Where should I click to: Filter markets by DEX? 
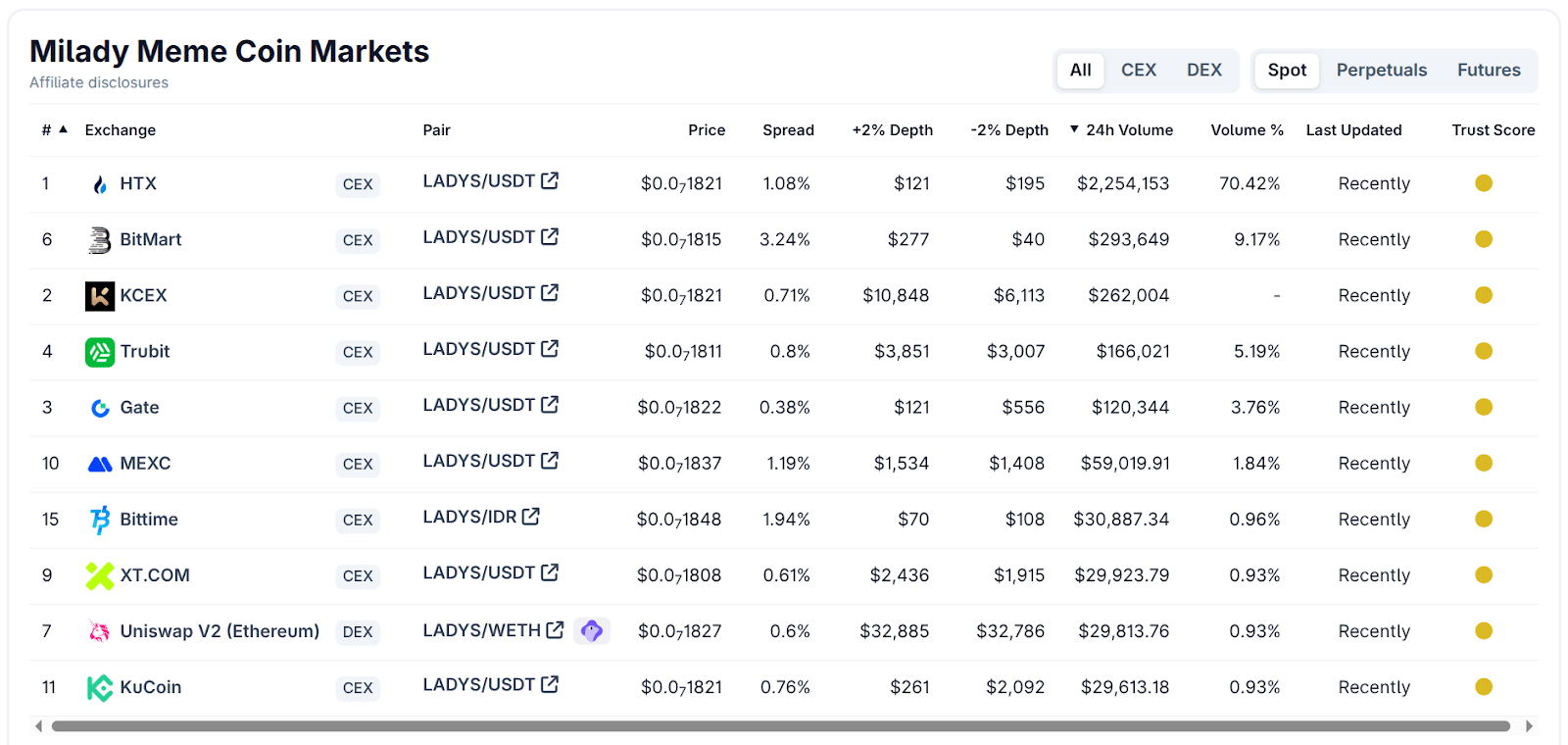point(1204,71)
